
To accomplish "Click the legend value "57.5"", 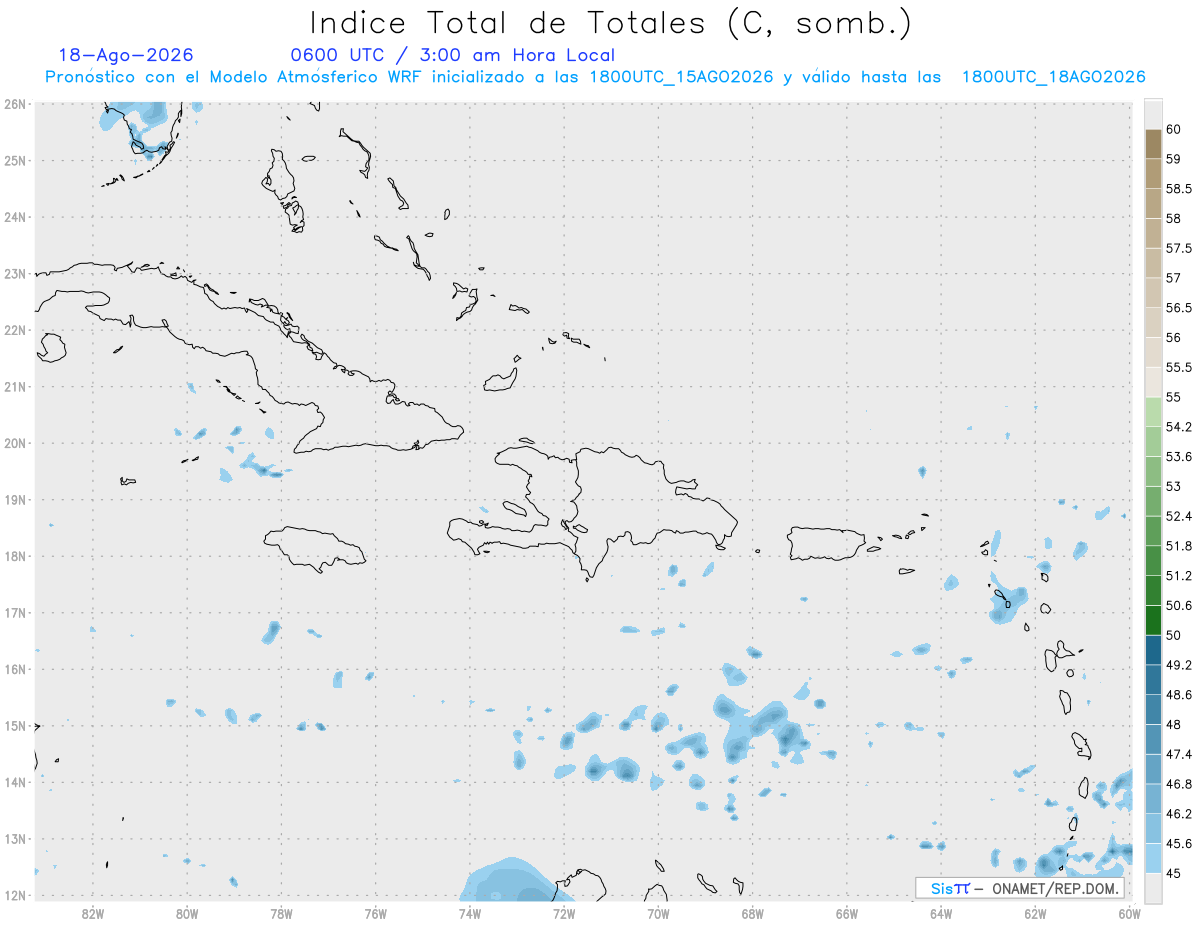I will point(1179,248).
